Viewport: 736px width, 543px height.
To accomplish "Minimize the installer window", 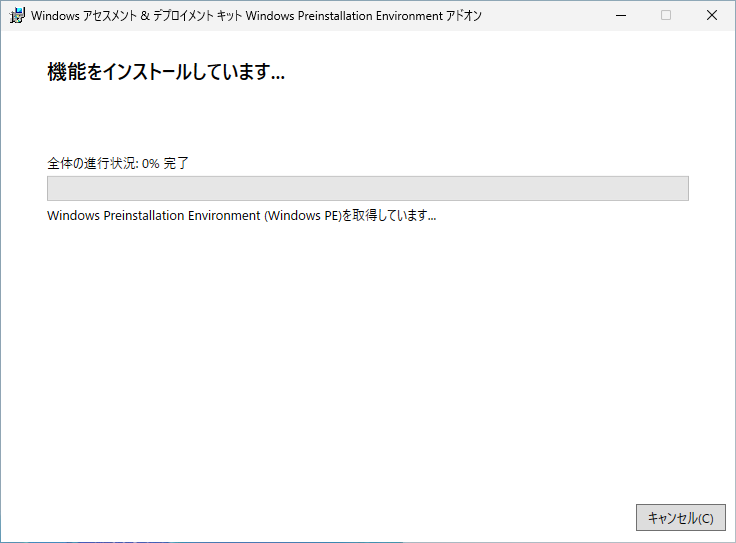I will (x=621, y=15).
